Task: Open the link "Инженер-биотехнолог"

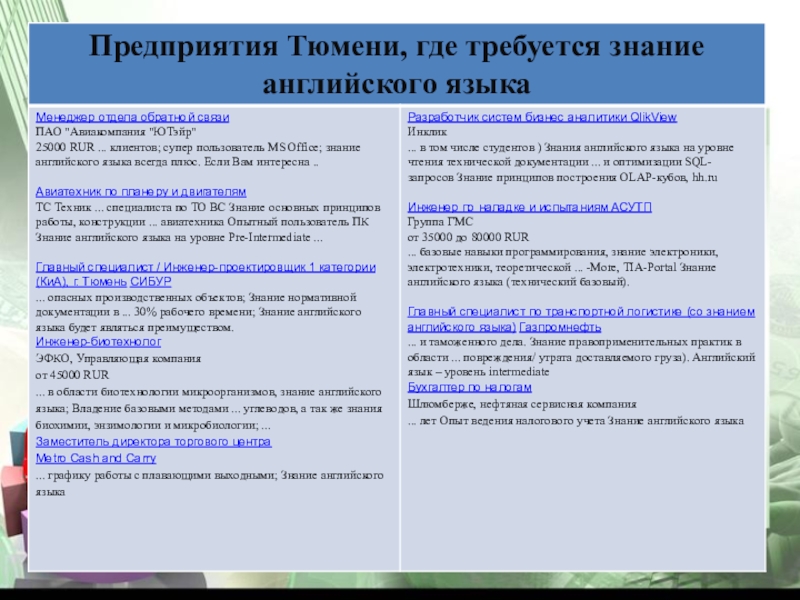Action: click(98, 342)
